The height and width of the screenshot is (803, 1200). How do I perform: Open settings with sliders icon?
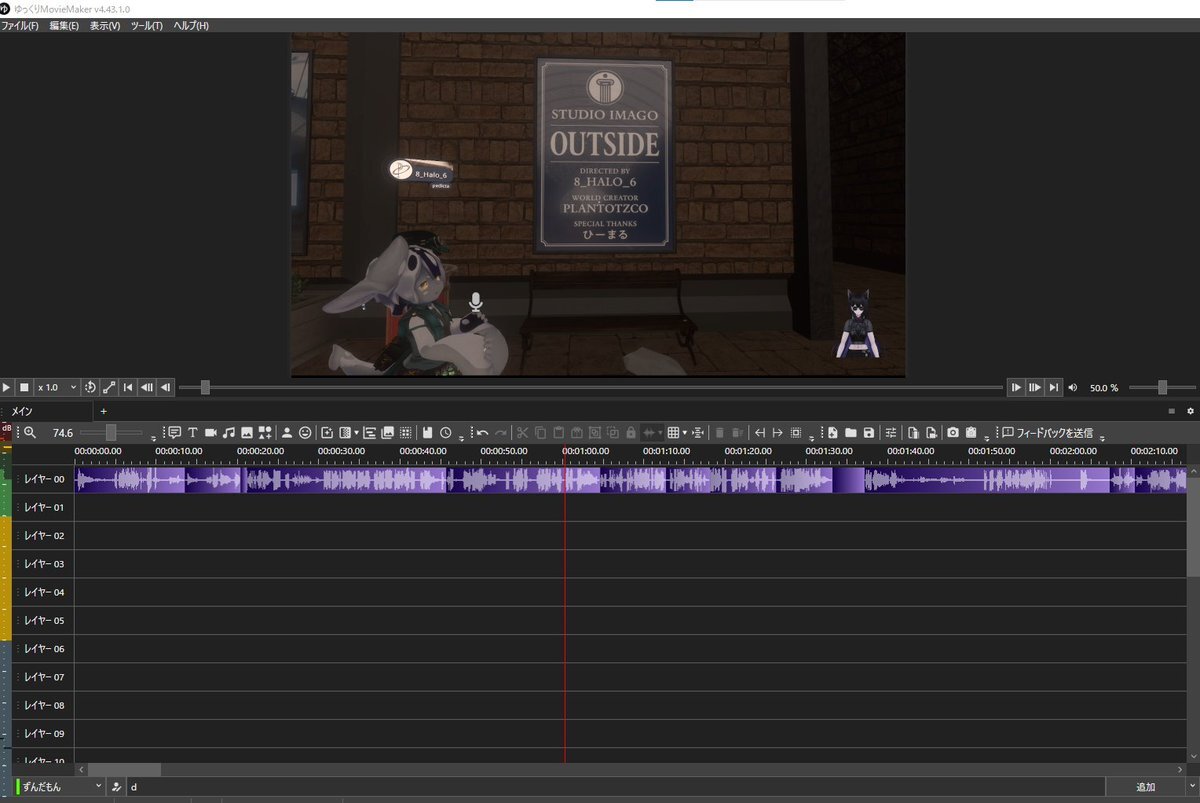pos(891,432)
